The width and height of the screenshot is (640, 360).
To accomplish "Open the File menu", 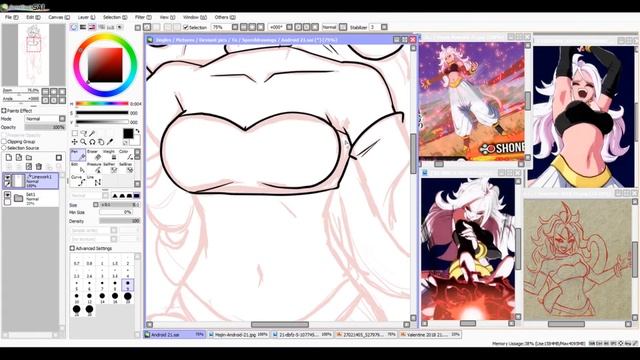I will coord(11,17).
